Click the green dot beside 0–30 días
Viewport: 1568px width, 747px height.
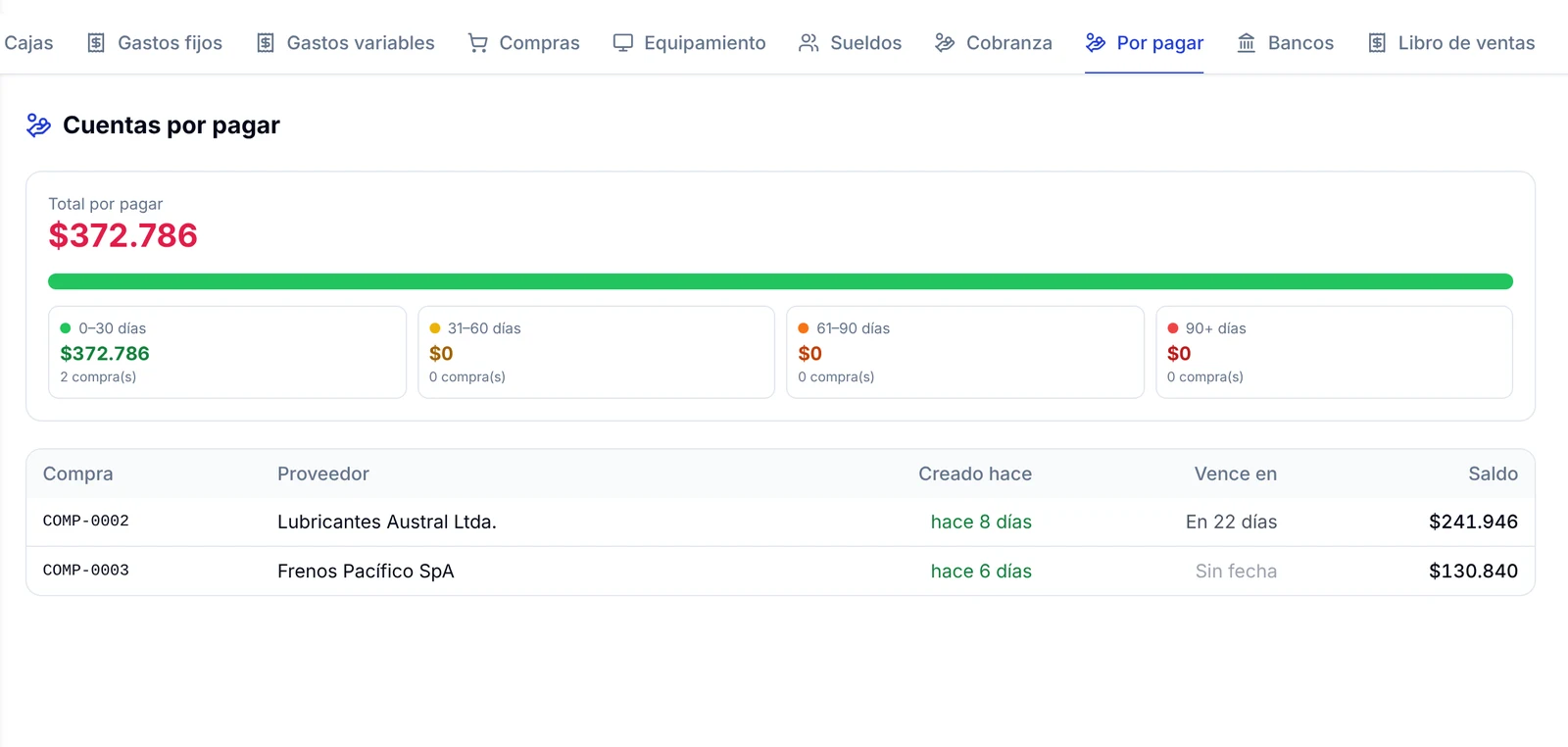66,328
